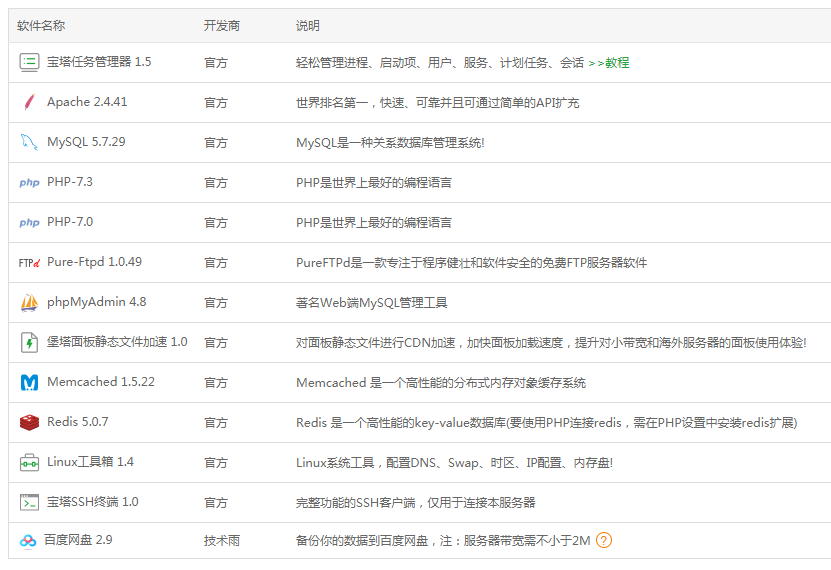Image resolution: width=831 pixels, height=570 pixels.
Task: Click the Linux工具箱 toolbox icon
Action: 29,462
